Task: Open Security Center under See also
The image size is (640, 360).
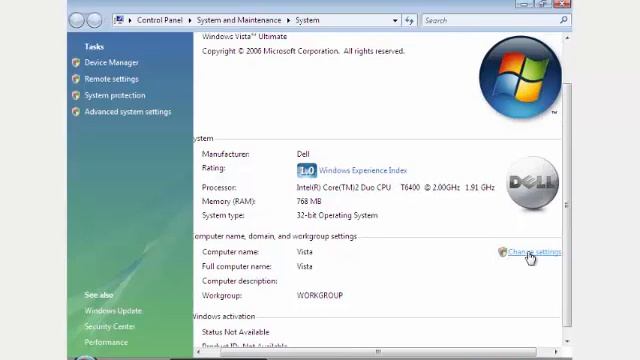Action: (x=109, y=327)
